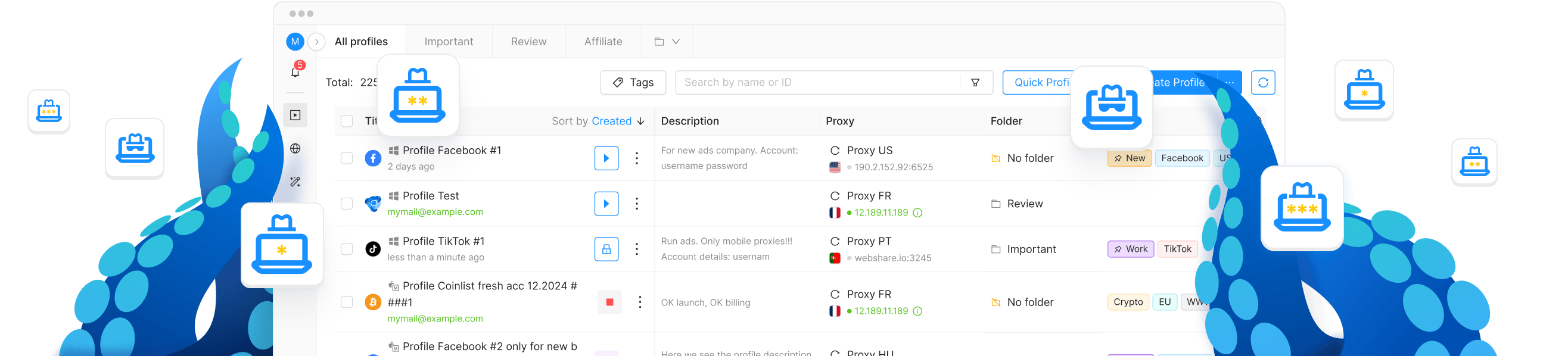Click the browser icon of Profile Test
Image resolution: width=1568 pixels, height=356 pixels.
pyautogui.click(x=373, y=203)
